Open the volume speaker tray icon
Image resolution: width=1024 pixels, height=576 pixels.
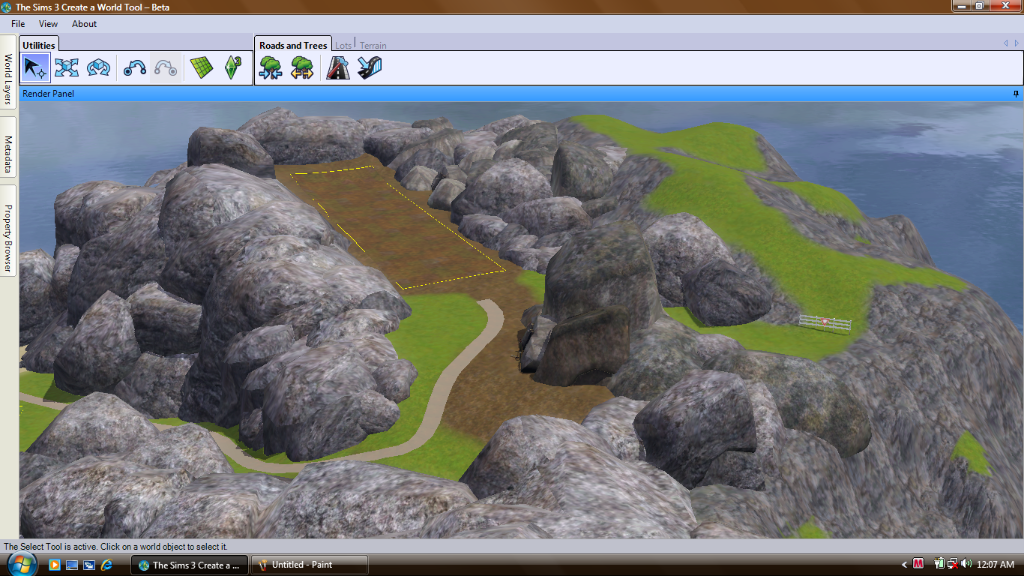click(967, 564)
